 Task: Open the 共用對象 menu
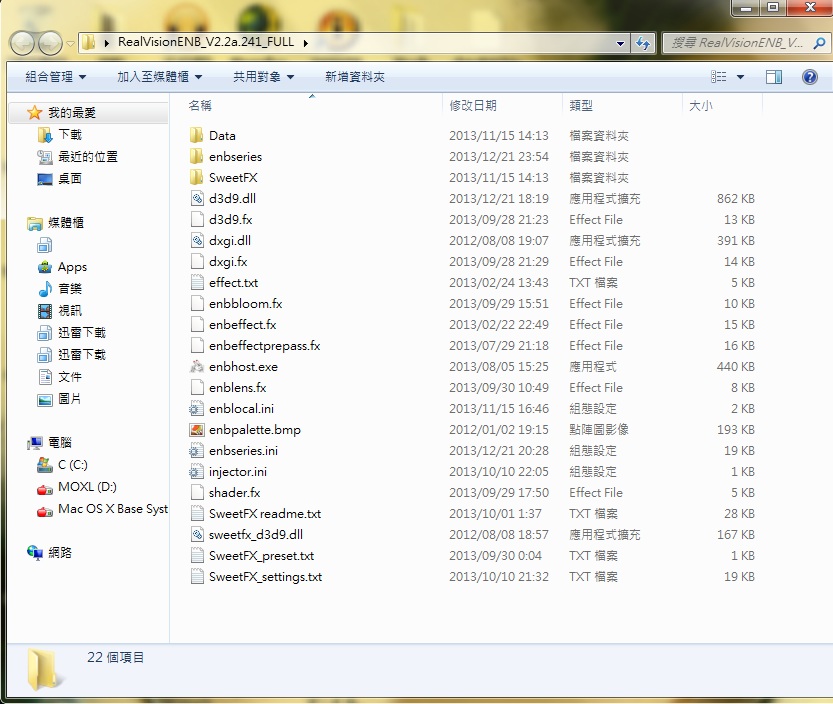264,77
